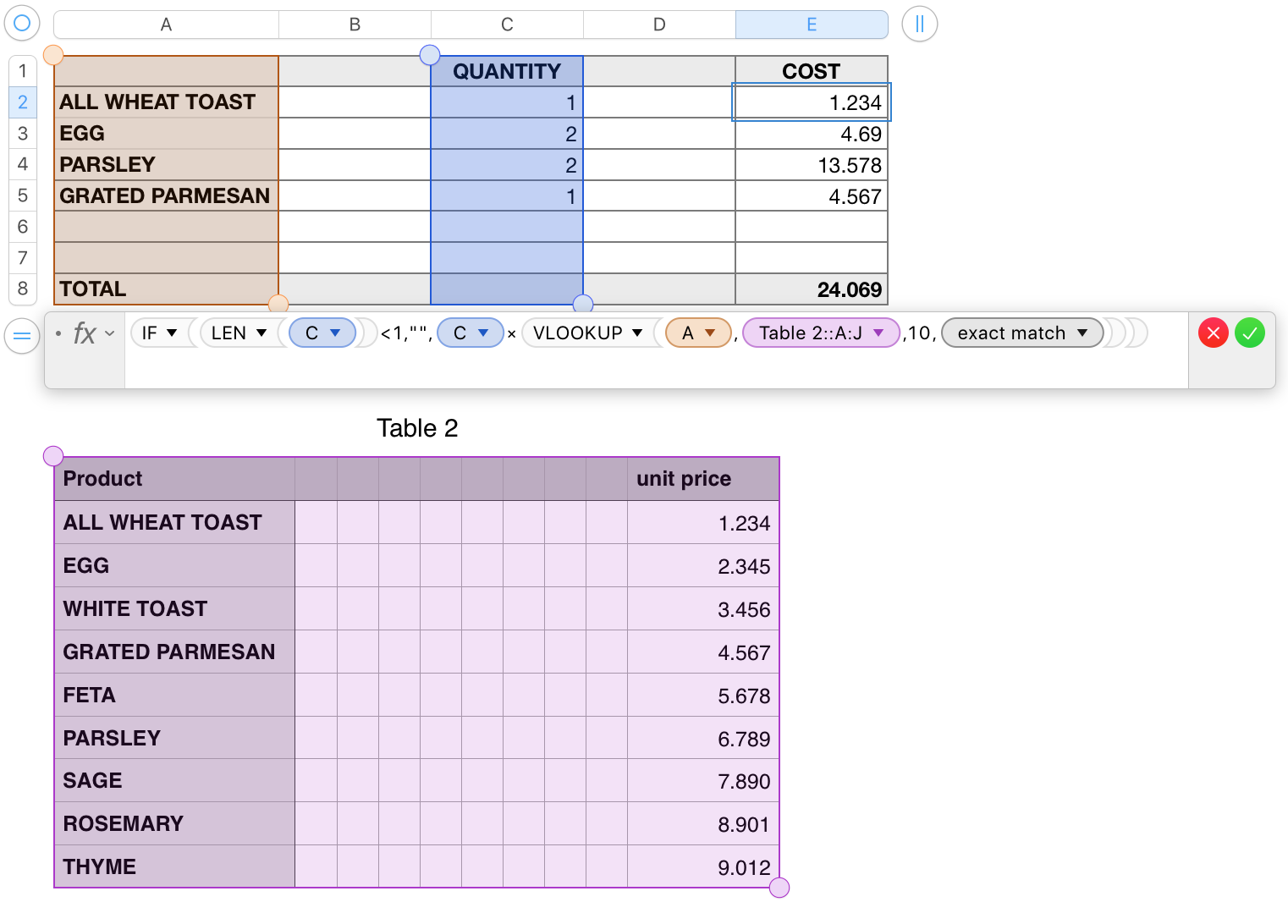
Task: Select row 1 header
Action: (23, 71)
